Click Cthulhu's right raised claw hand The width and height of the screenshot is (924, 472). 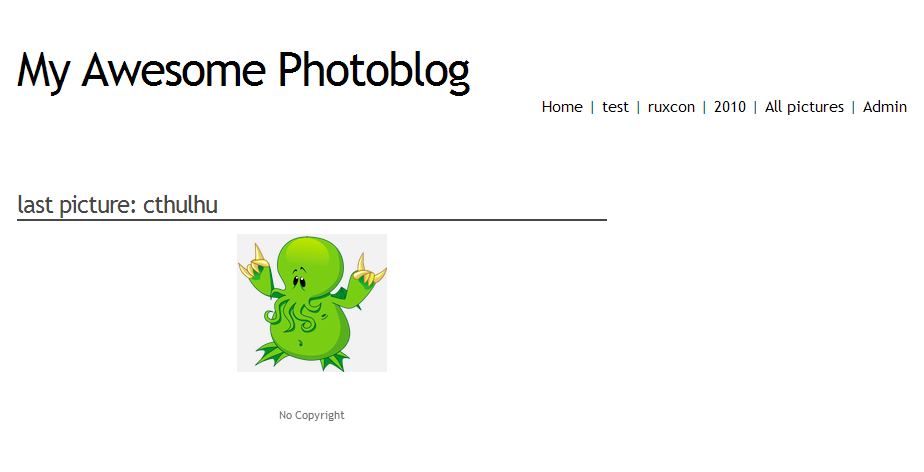tap(368, 272)
